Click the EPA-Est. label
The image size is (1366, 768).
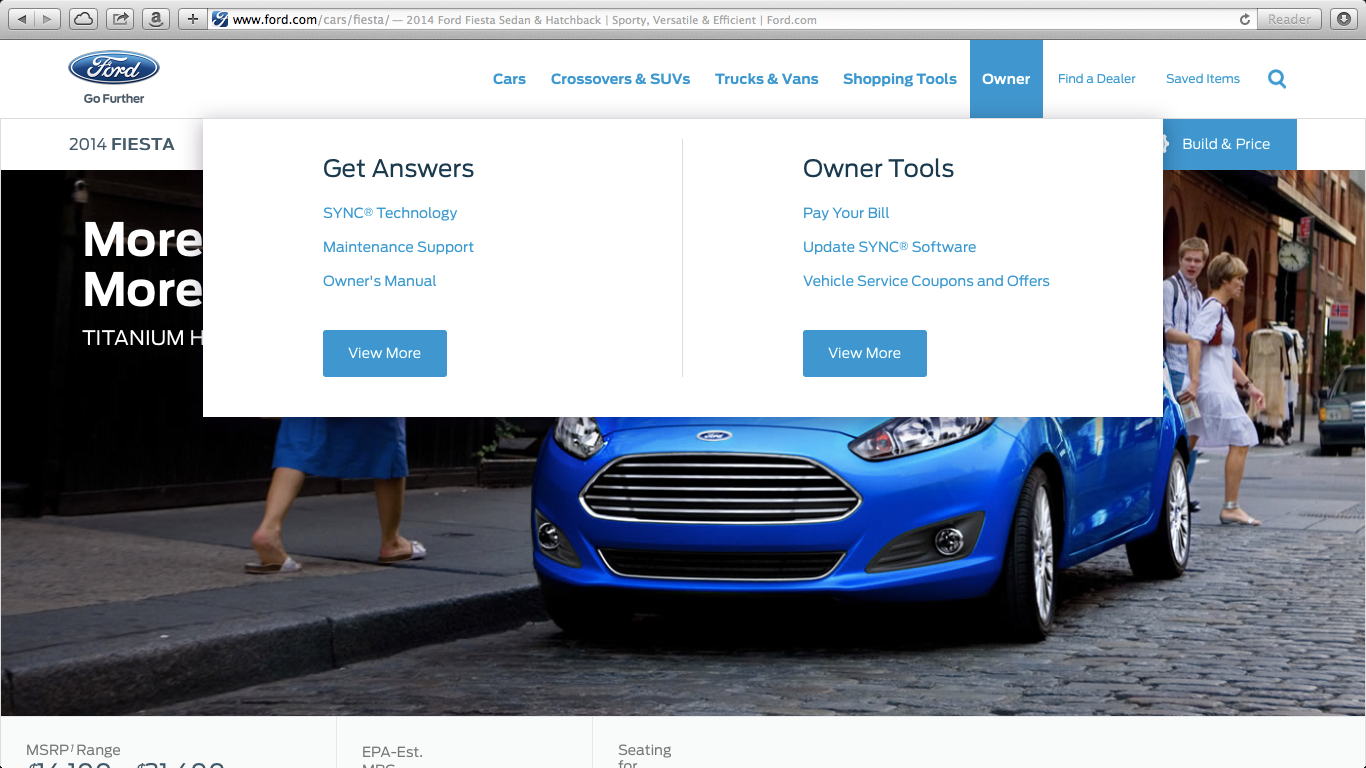pyautogui.click(x=392, y=752)
